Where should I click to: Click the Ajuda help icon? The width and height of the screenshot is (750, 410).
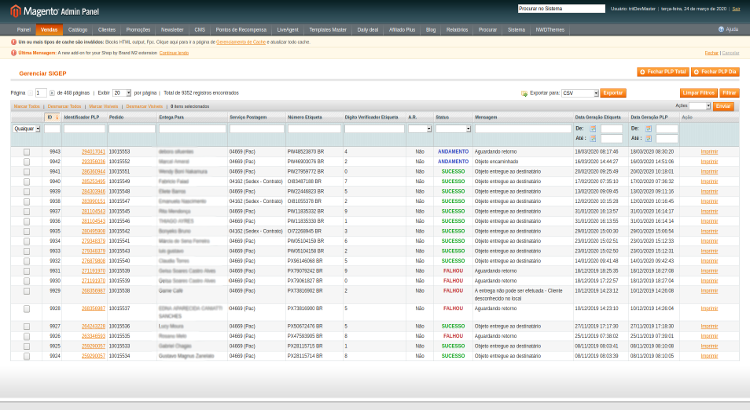[721, 30]
